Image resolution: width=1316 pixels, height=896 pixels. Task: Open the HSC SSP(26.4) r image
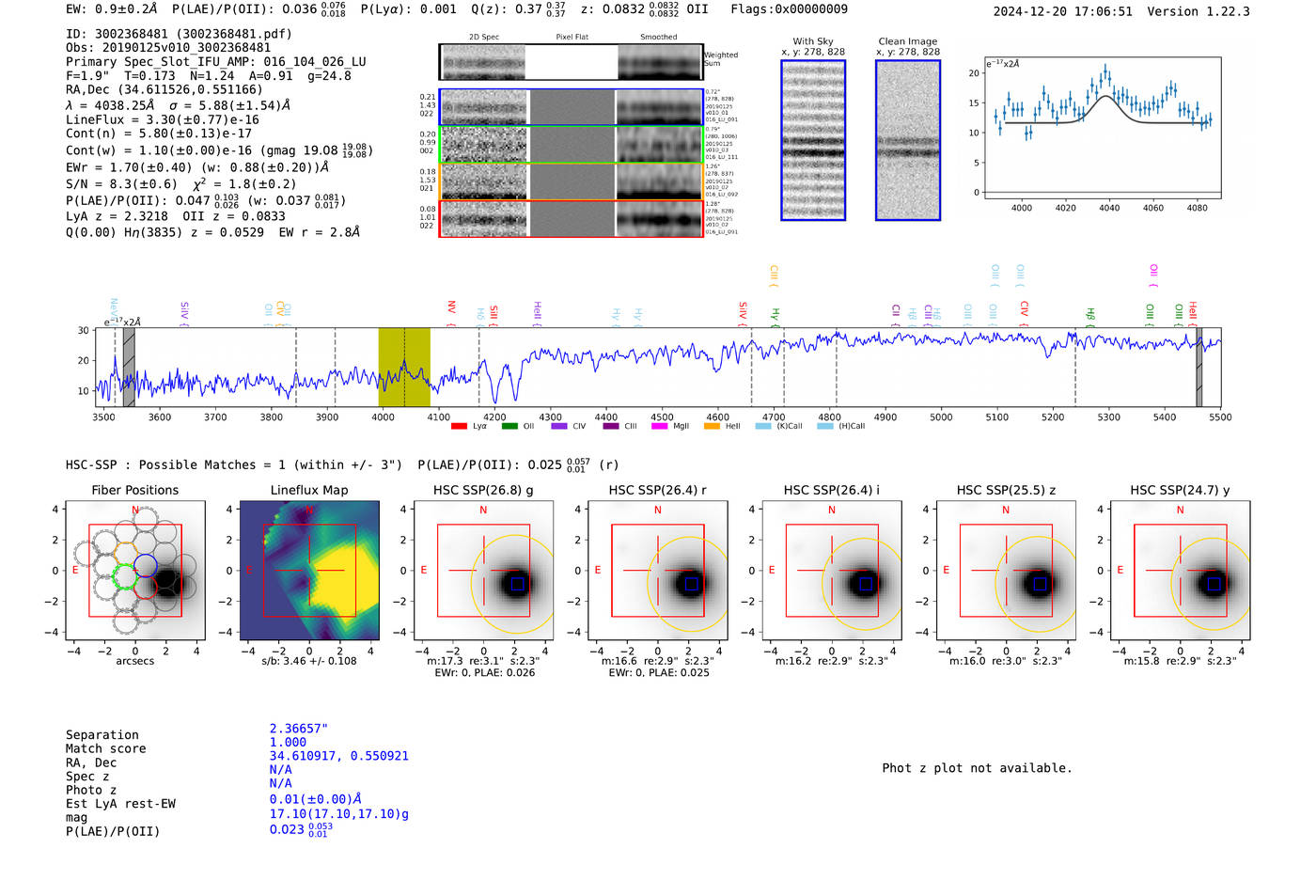[x=658, y=570]
